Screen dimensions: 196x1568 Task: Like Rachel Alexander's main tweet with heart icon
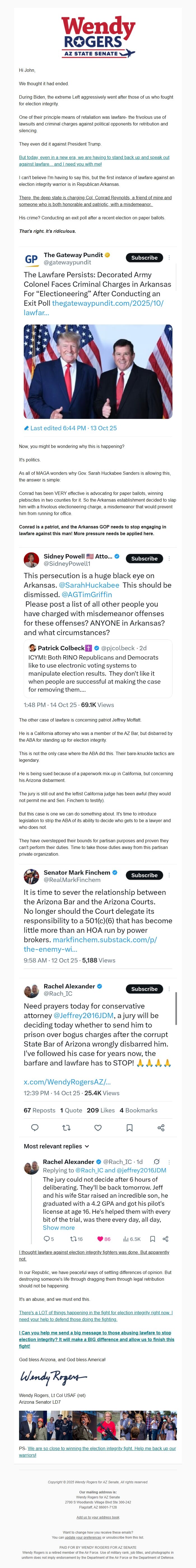98,1127
